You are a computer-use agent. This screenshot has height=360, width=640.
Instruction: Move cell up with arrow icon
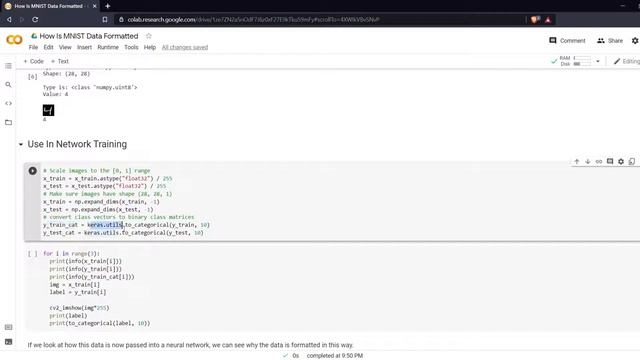click(x=577, y=162)
